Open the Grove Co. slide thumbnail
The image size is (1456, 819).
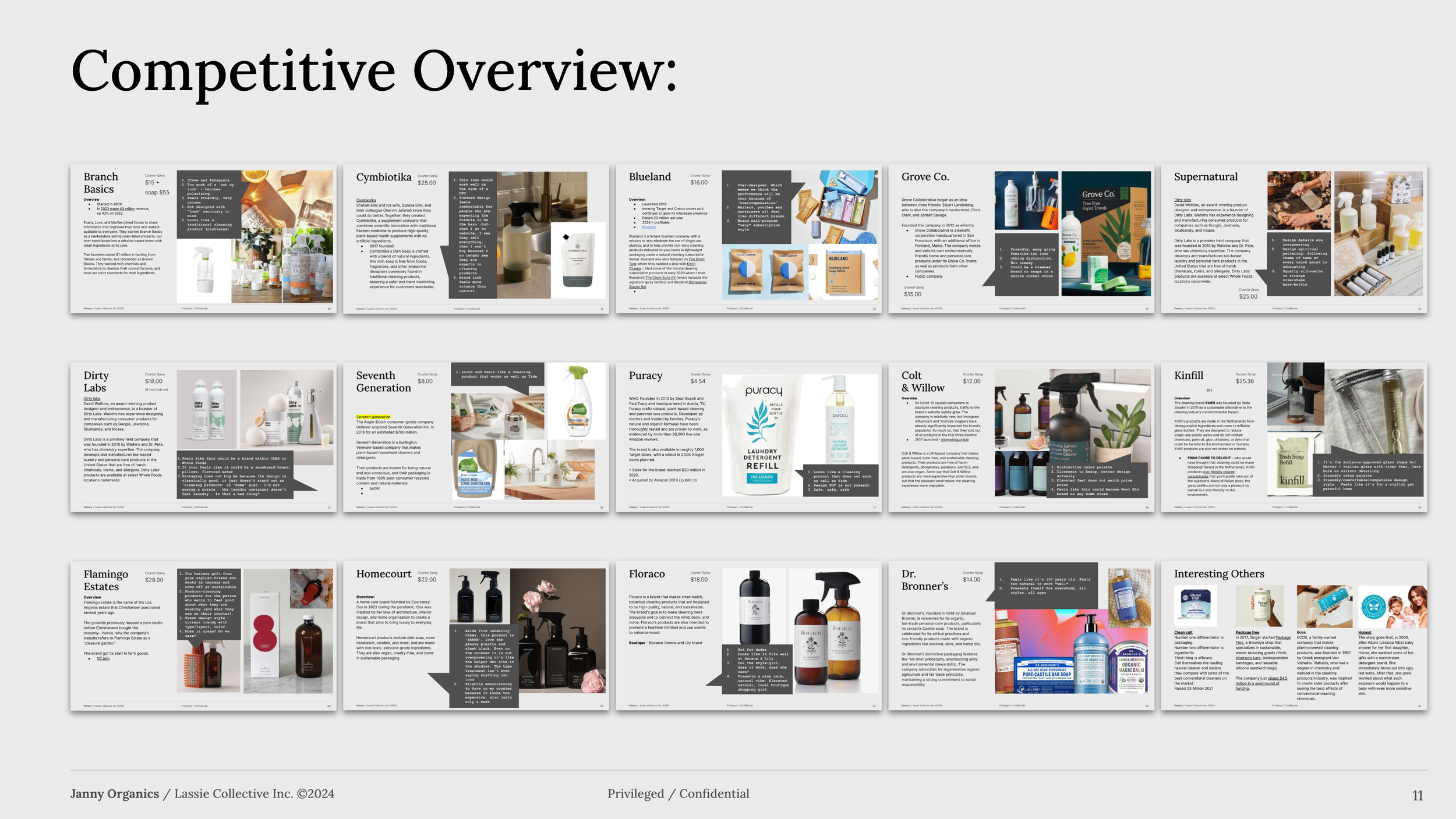point(1021,239)
